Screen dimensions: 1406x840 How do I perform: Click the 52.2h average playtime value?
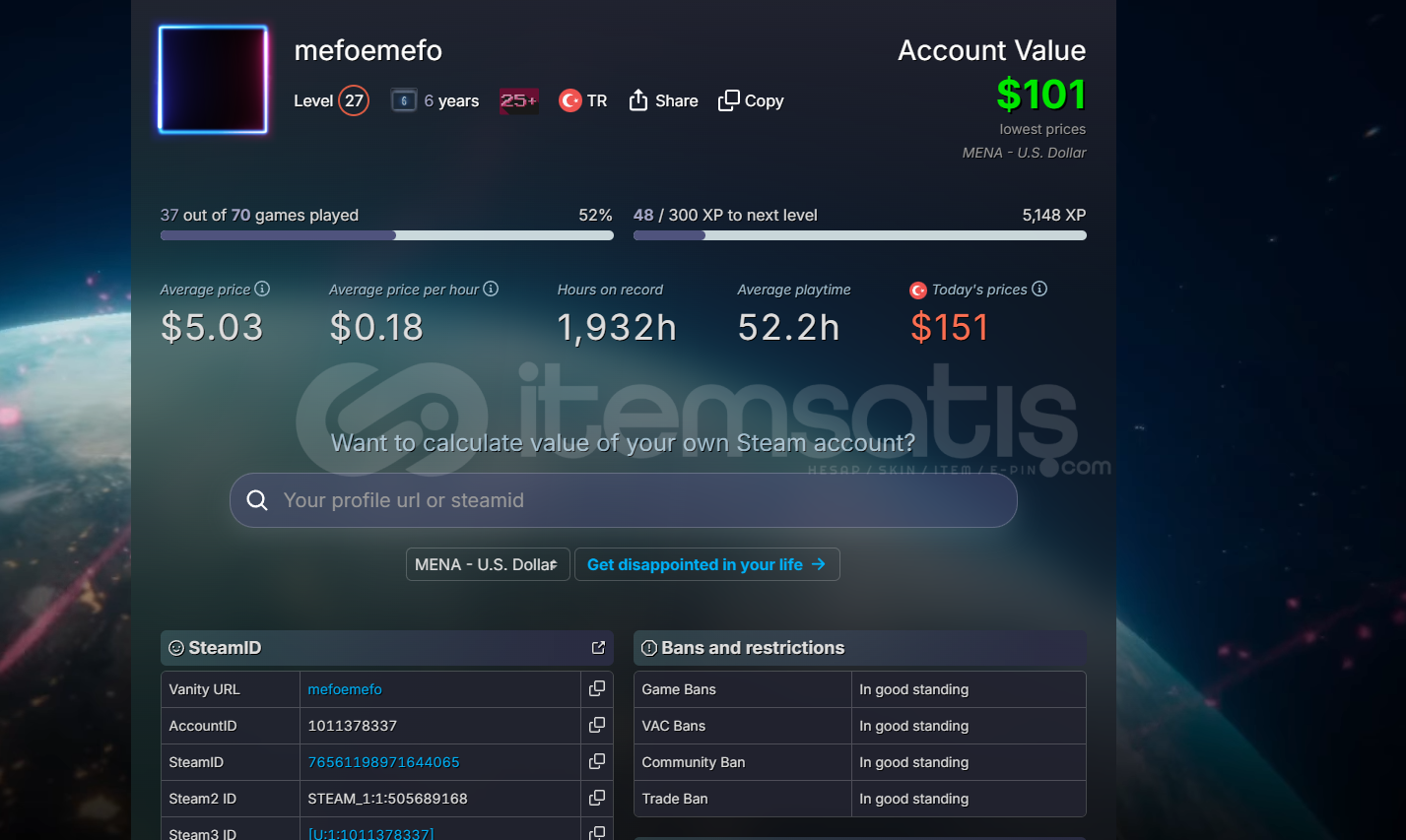[789, 327]
